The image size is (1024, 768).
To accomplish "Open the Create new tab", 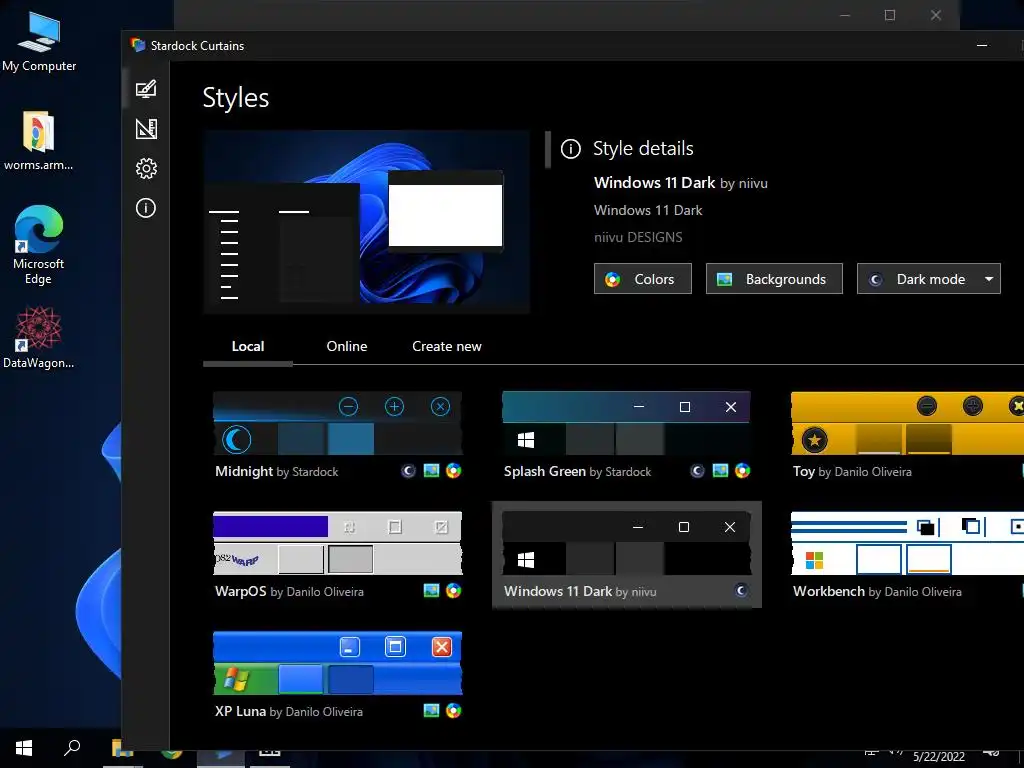I will point(447,347).
